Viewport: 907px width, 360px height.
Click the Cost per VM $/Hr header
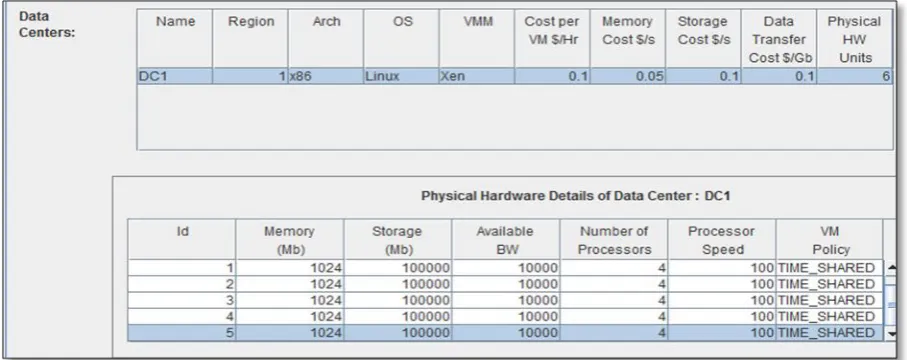(x=552, y=39)
